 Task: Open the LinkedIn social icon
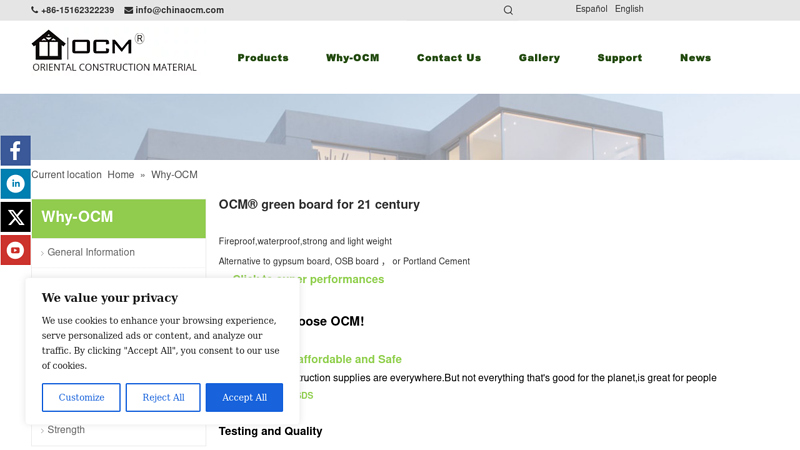(15, 184)
